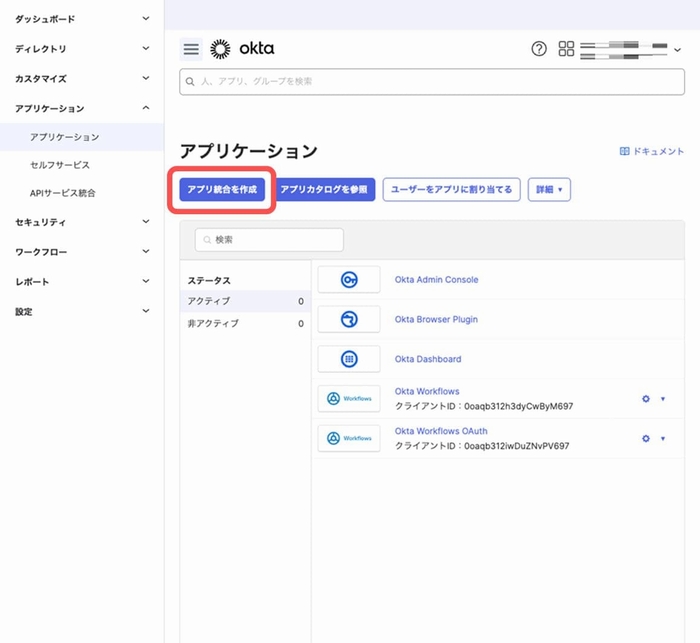Open the help question mark icon
The height and width of the screenshot is (643, 700).
coord(539,48)
